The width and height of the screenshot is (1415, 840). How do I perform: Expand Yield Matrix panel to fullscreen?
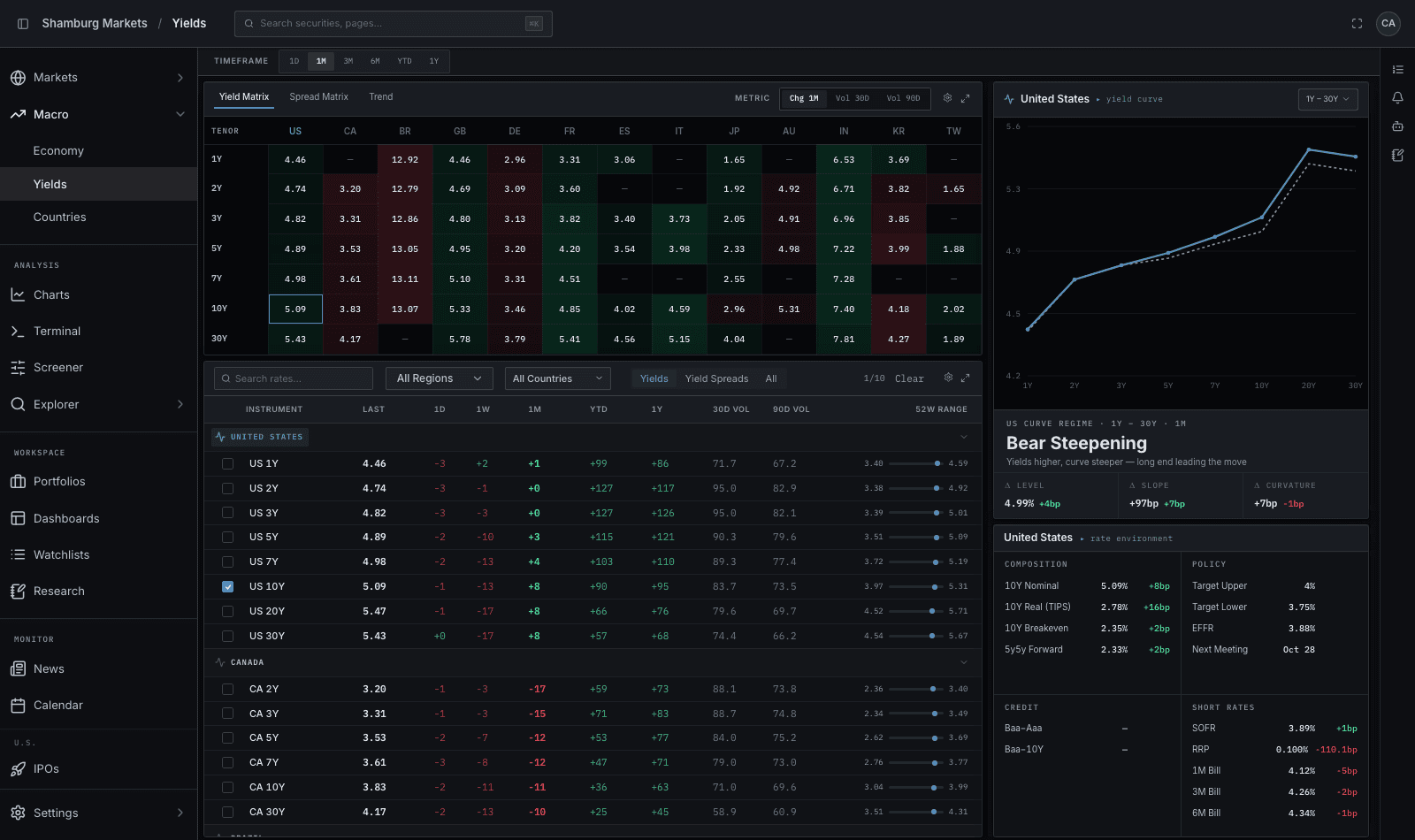965,98
